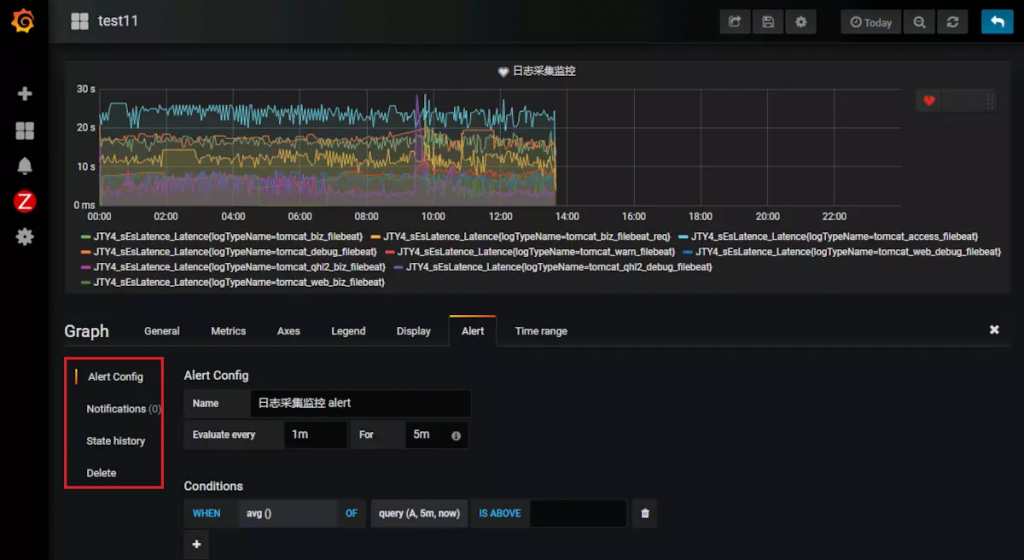This screenshot has height=560, width=1024.
Task: Go back using the blue return arrow
Action: [997, 22]
